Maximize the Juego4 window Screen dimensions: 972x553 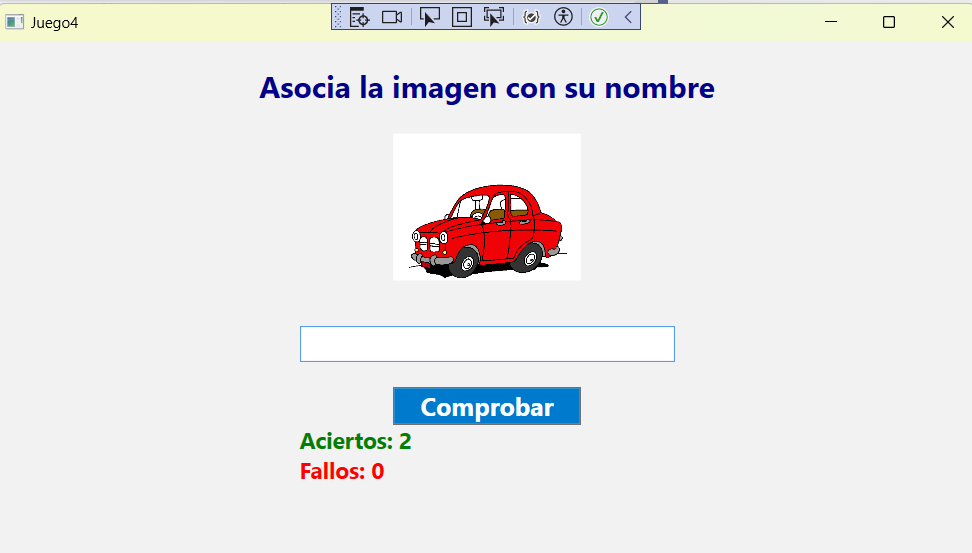tap(889, 22)
